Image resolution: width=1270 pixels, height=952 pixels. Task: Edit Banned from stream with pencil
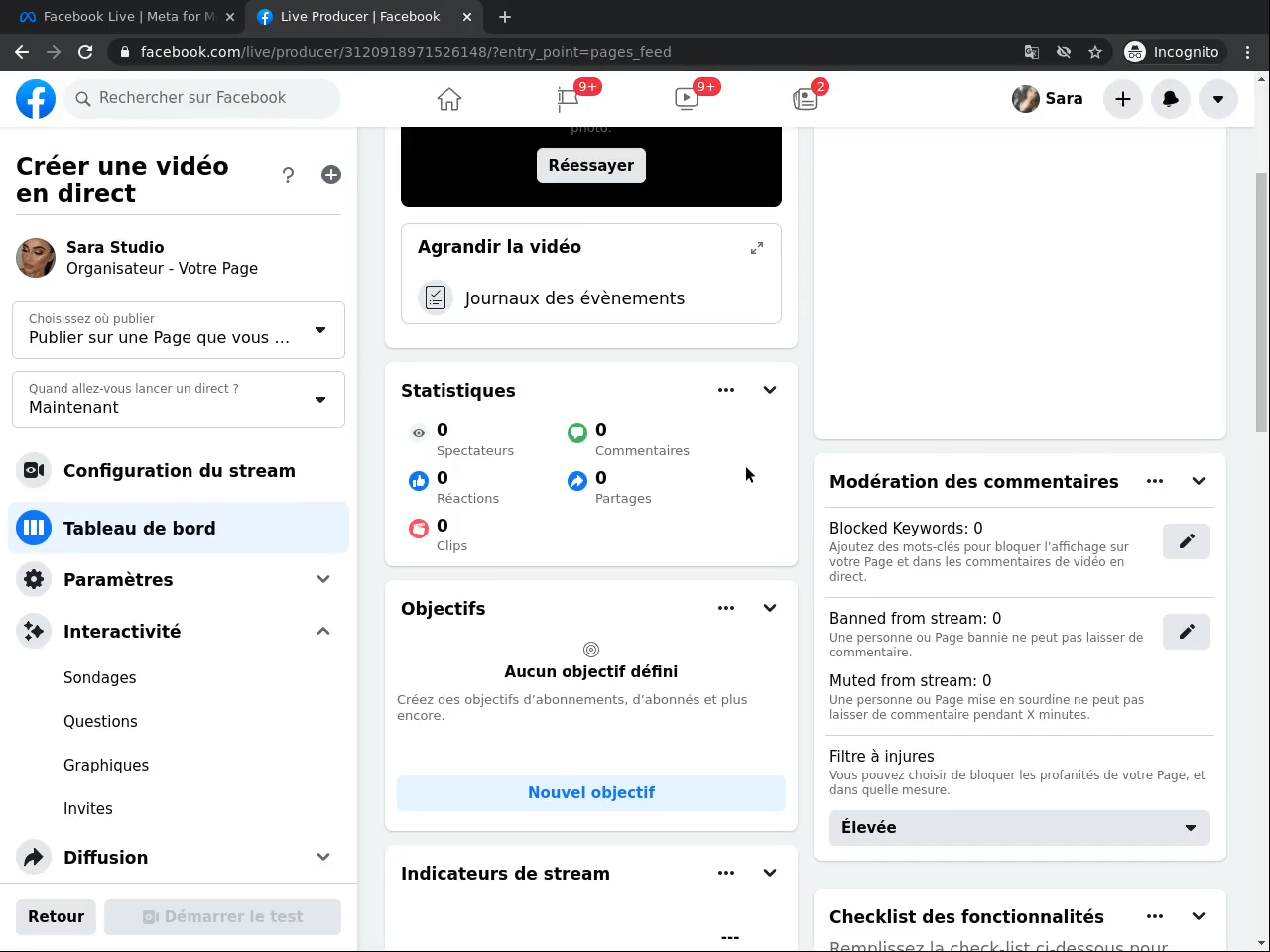1187,632
